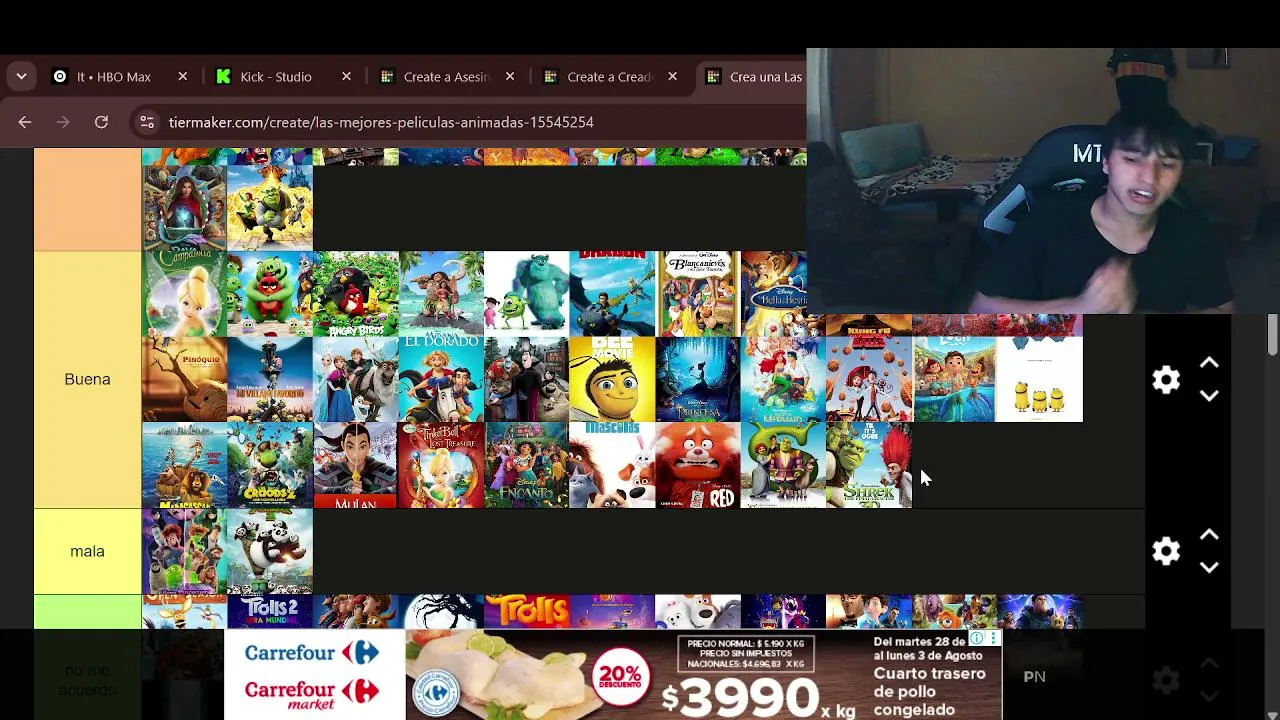Open the tab search dropdown chevron
1280x720 pixels.
point(21,77)
